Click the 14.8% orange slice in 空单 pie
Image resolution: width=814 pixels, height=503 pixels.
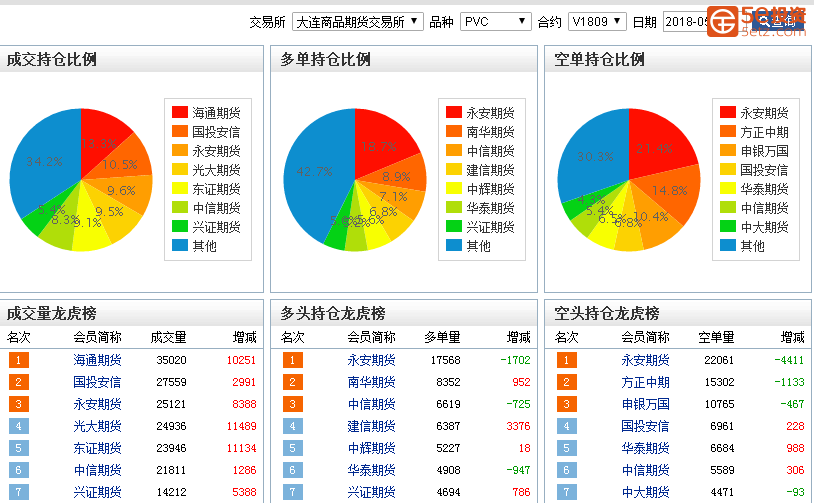(x=670, y=191)
